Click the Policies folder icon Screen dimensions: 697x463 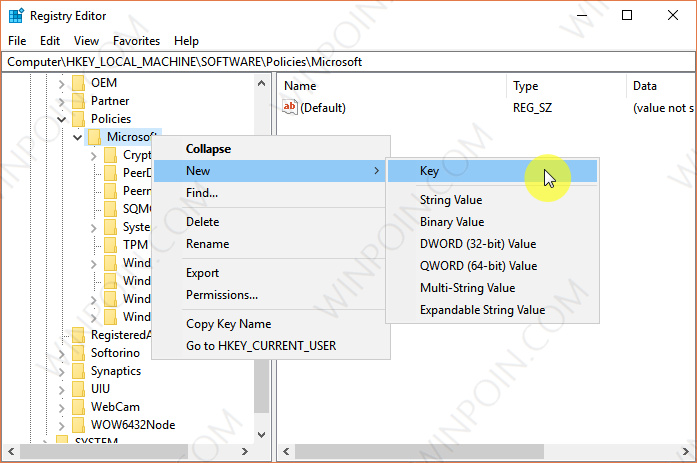(x=78, y=119)
